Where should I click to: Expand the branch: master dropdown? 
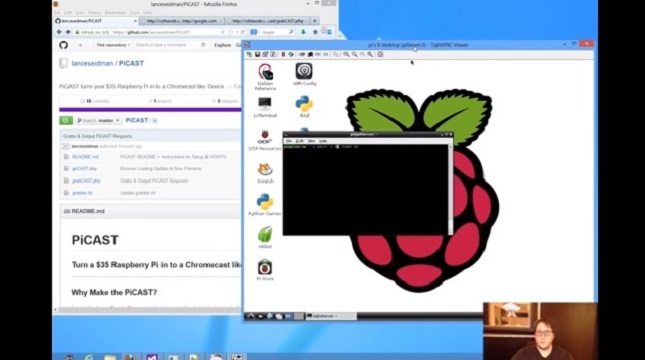[x=98, y=120]
